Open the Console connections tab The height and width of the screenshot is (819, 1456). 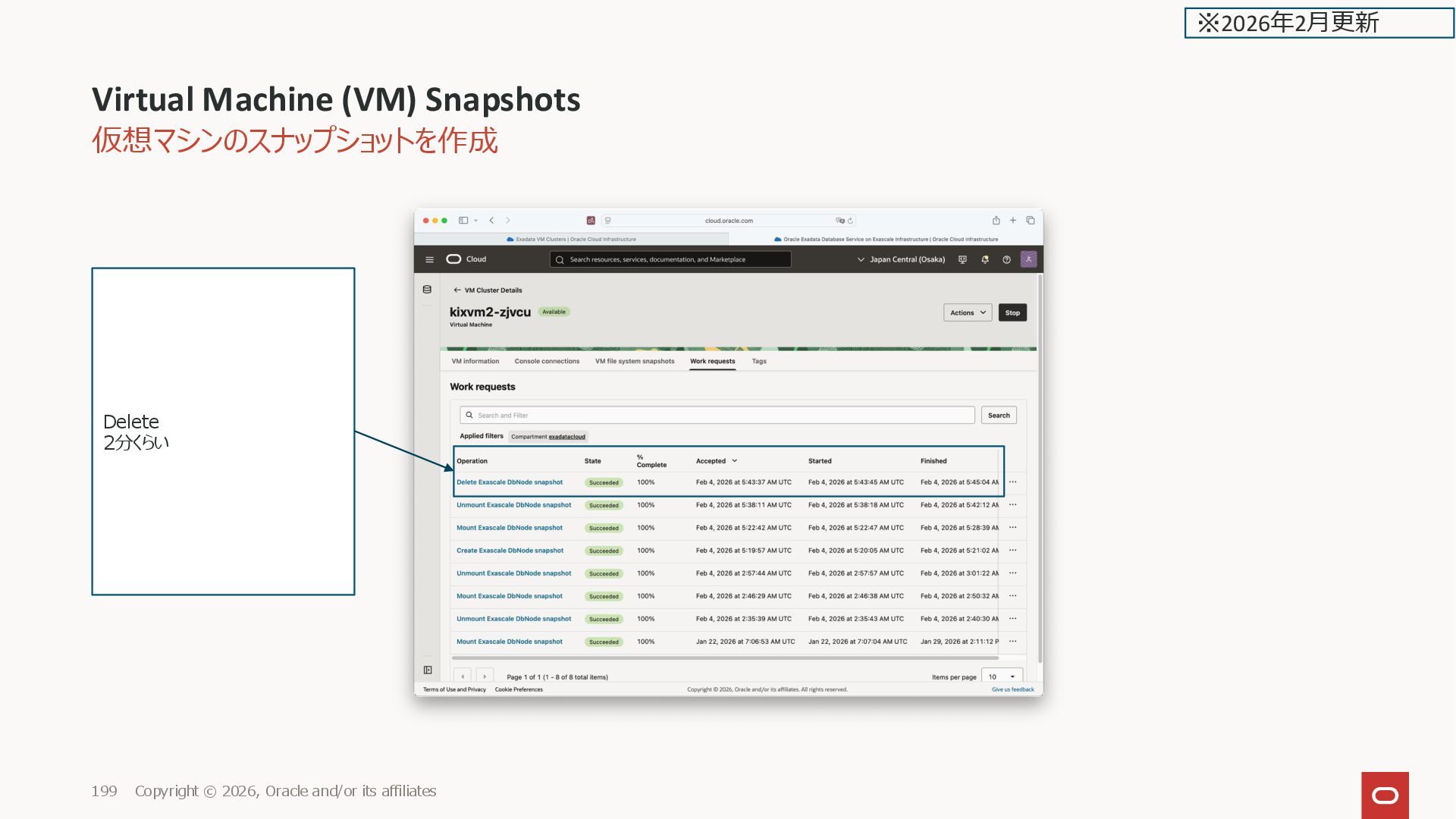[x=547, y=361]
